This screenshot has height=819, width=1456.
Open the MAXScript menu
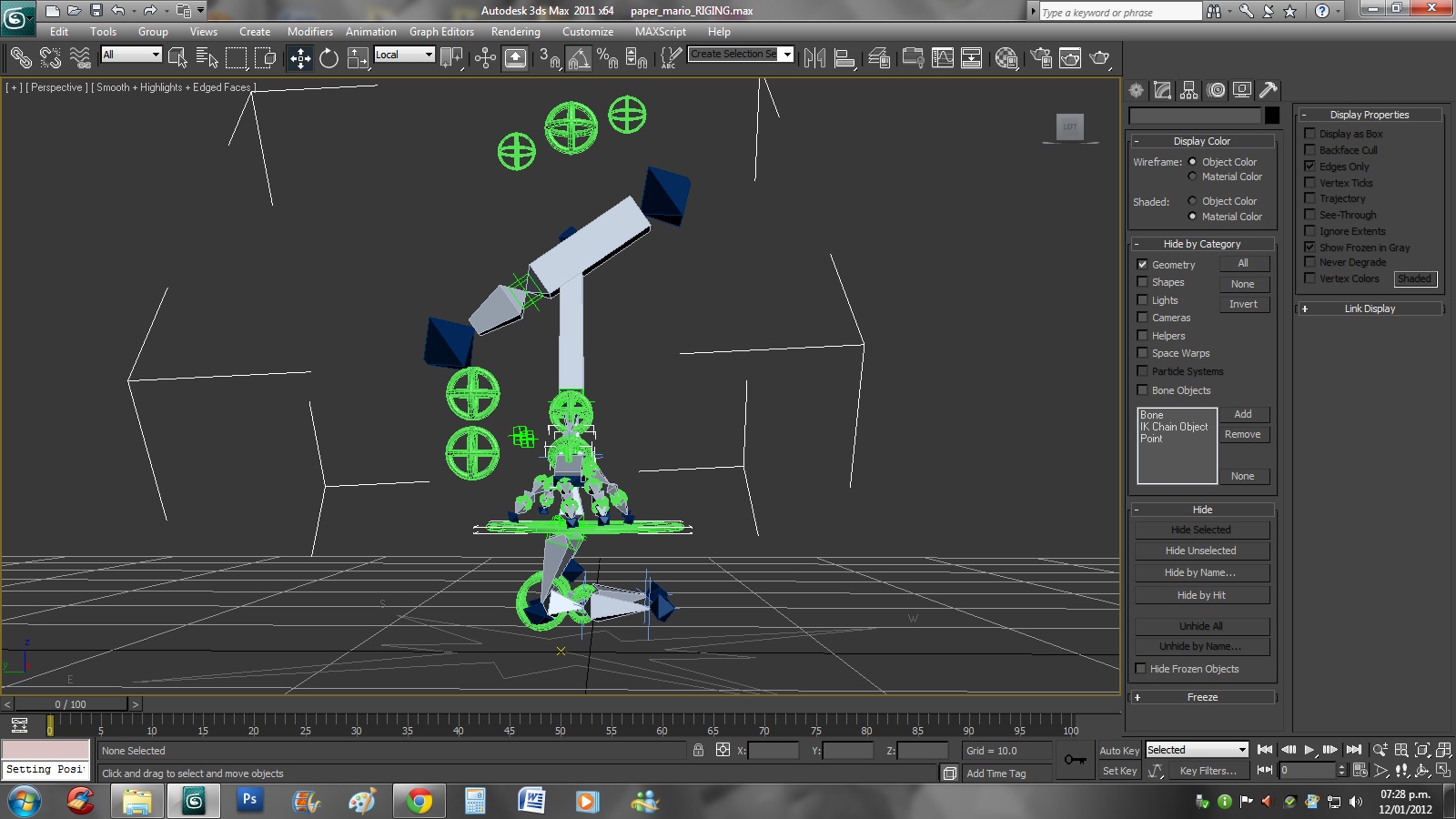click(661, 31)
